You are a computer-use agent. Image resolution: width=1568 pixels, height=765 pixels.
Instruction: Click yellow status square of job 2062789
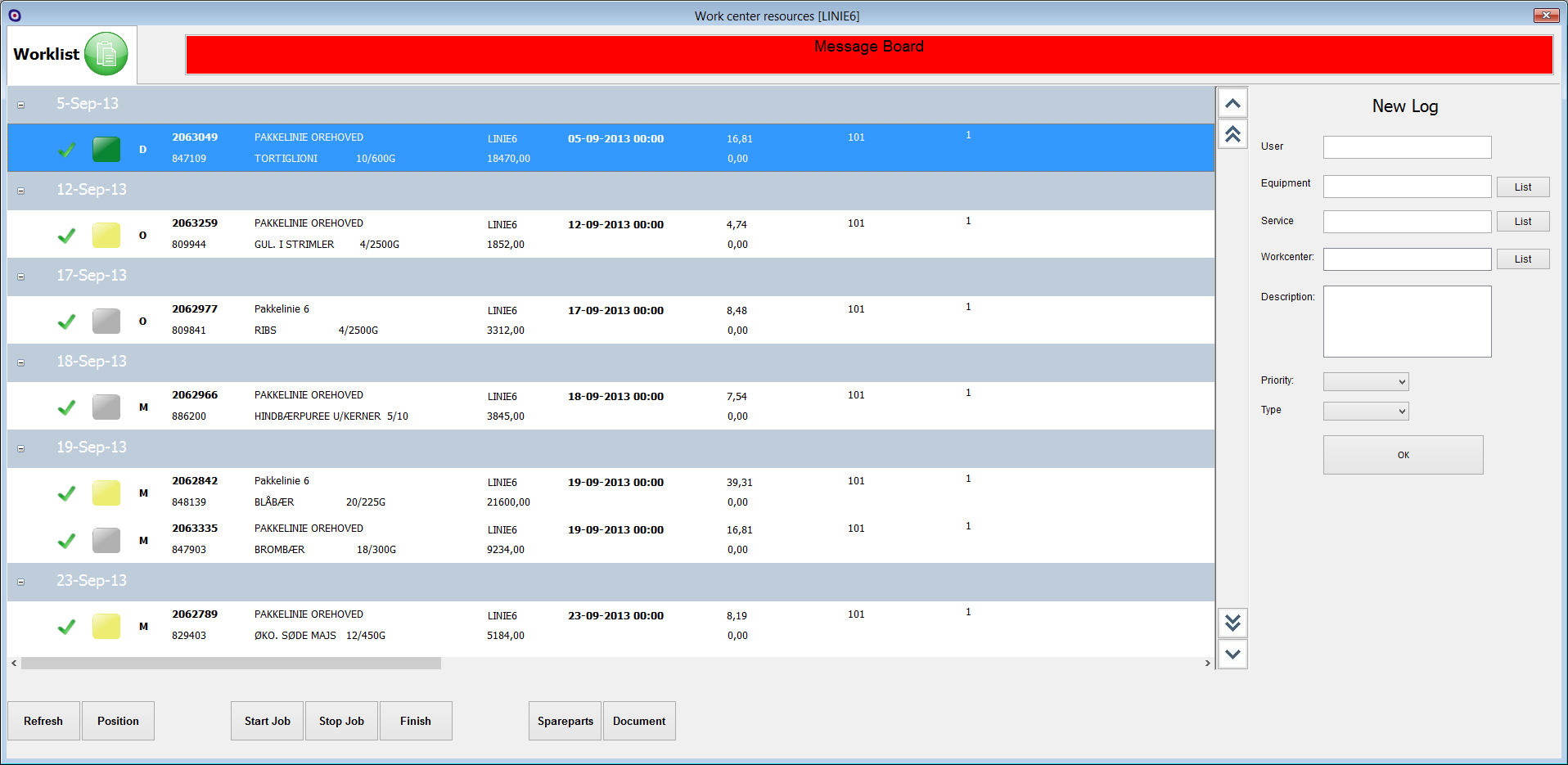coord(106,627)
